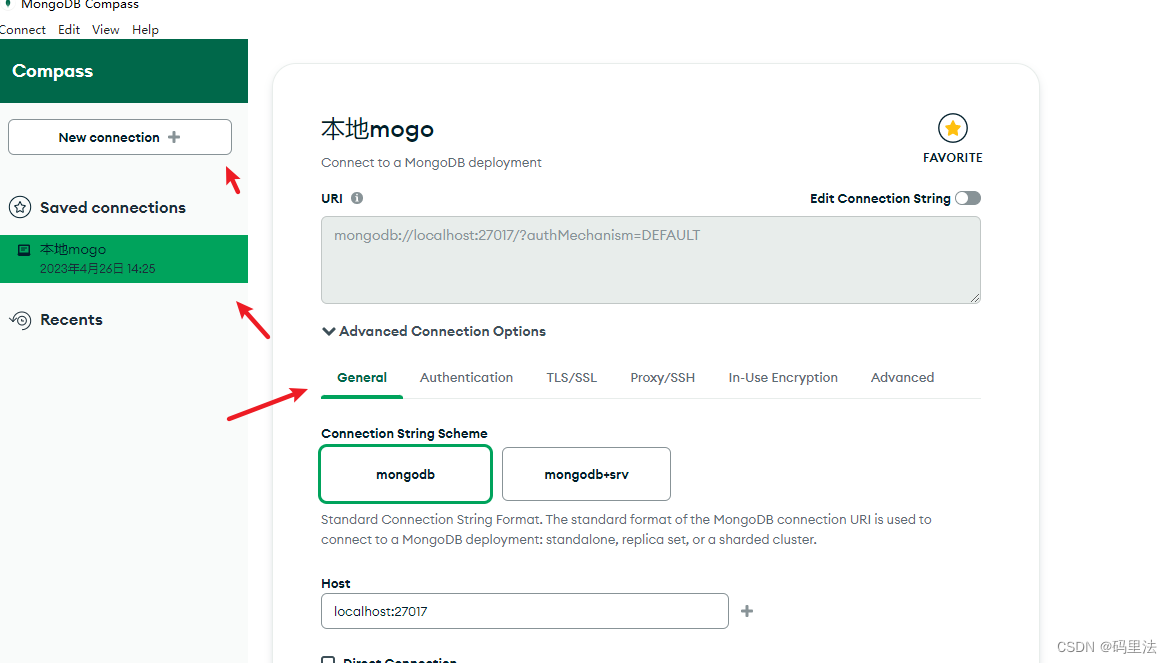Open the TLS/SSL tab
Screen dimensions: 1172x663
coord(571,377)
